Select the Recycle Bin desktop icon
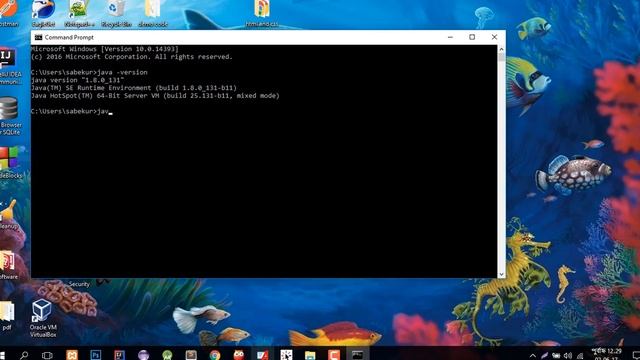 [116, 13]
